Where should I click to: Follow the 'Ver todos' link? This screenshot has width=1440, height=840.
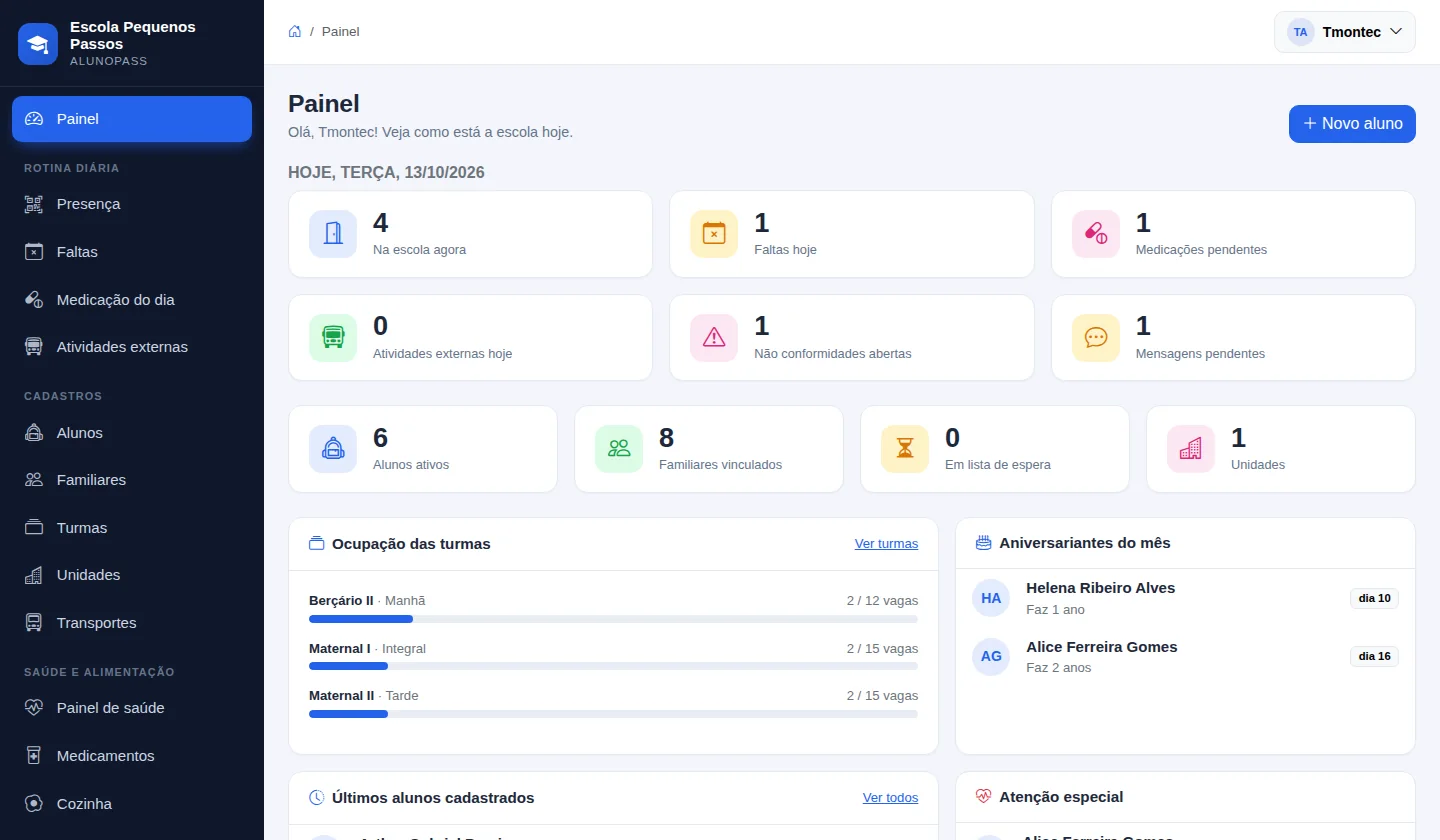890,798
